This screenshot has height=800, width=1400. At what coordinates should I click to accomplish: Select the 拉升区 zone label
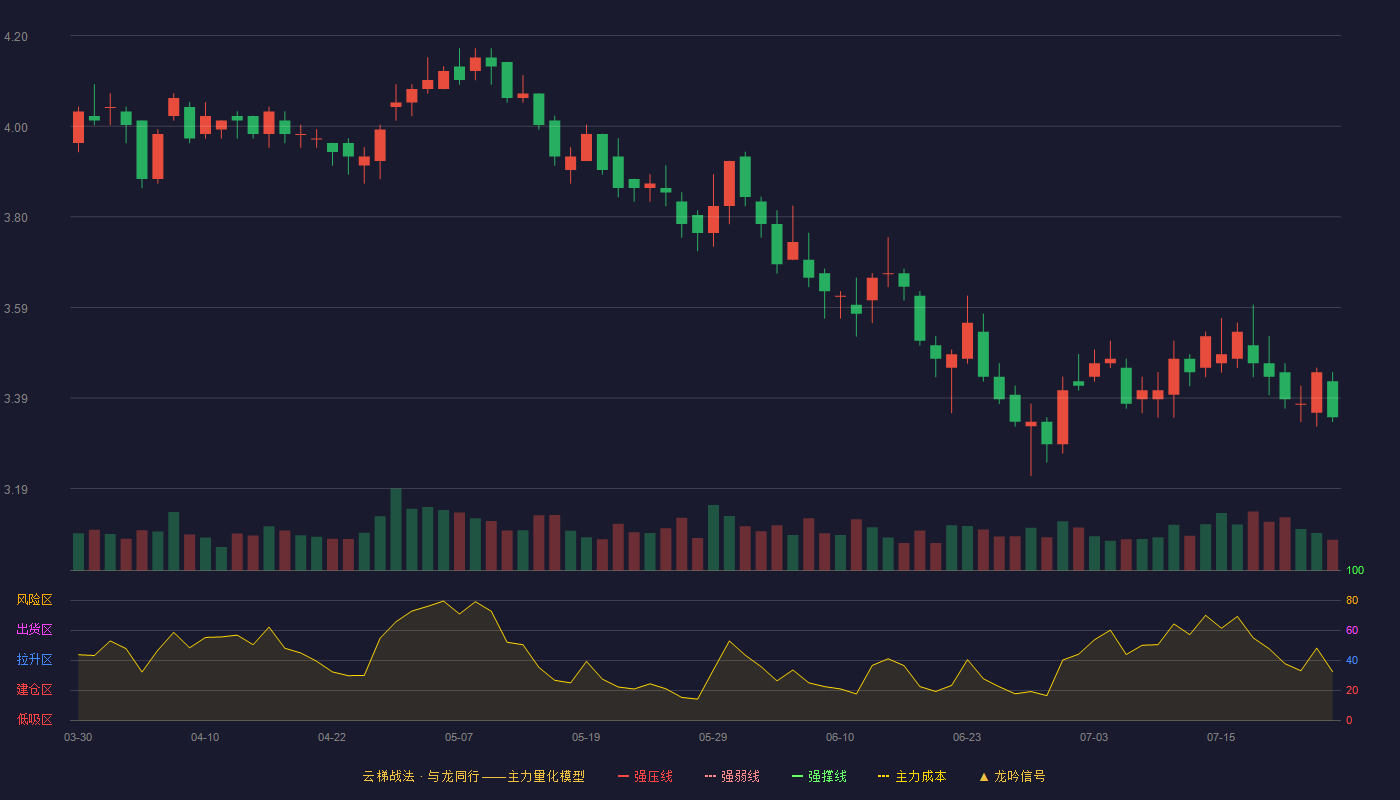34,660
